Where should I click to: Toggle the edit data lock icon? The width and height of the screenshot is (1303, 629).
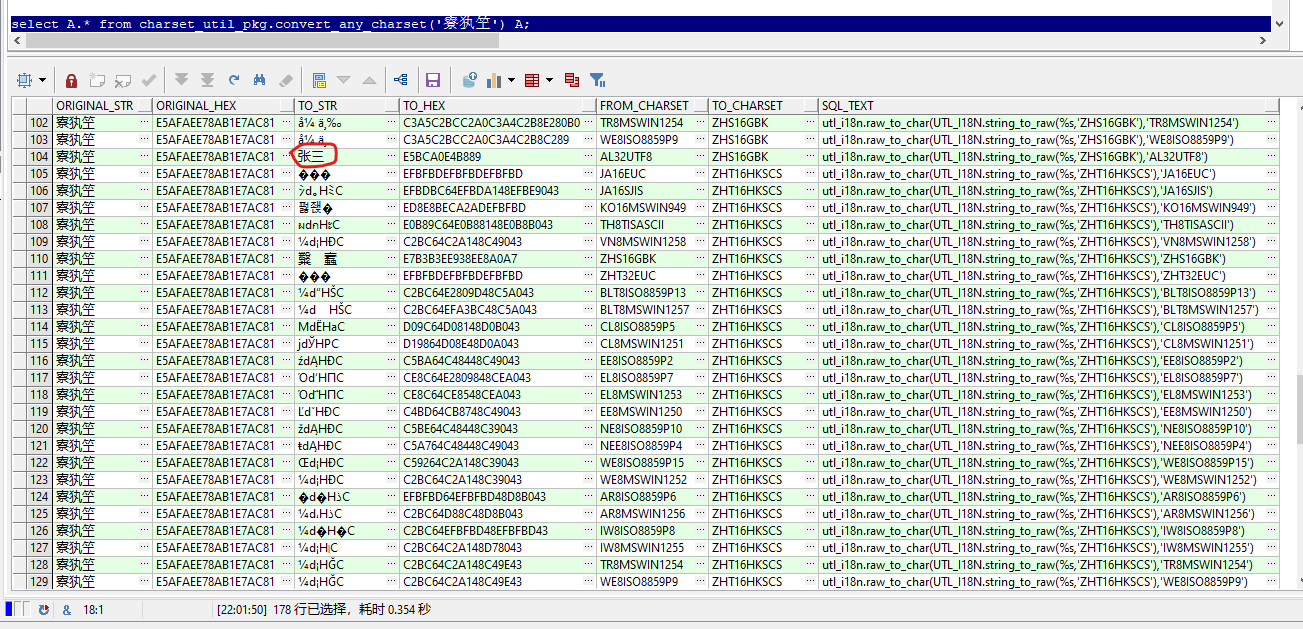[71, 80]
